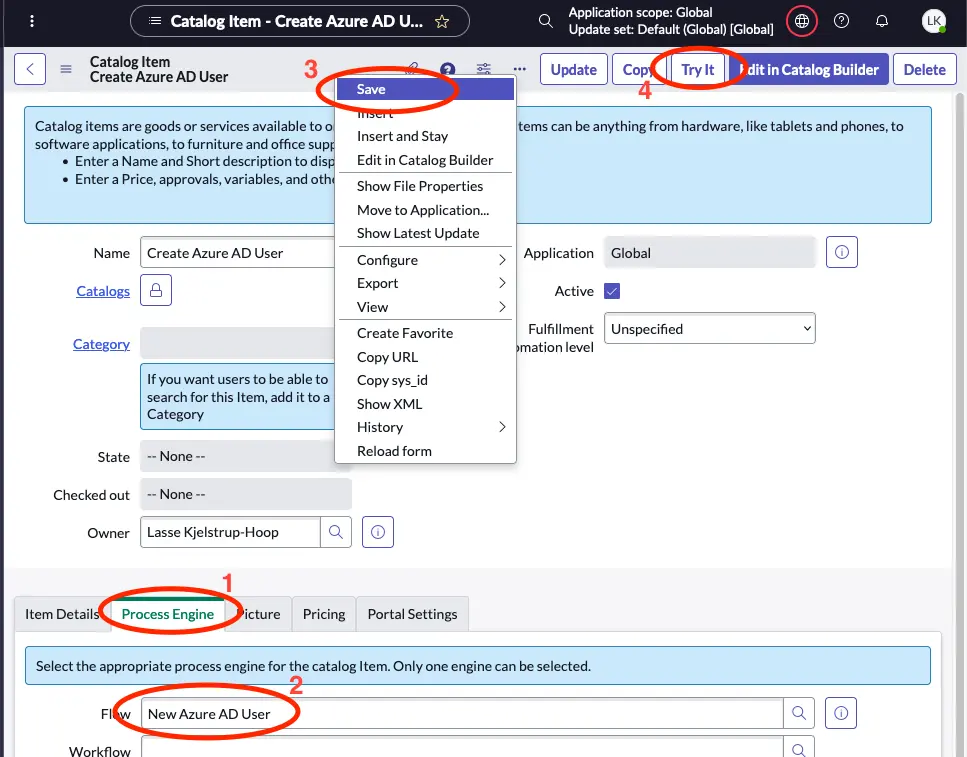This screenshot has width=967, height=757.
Task: Switch to the Process Engine tab
Action: coord(169,613)
